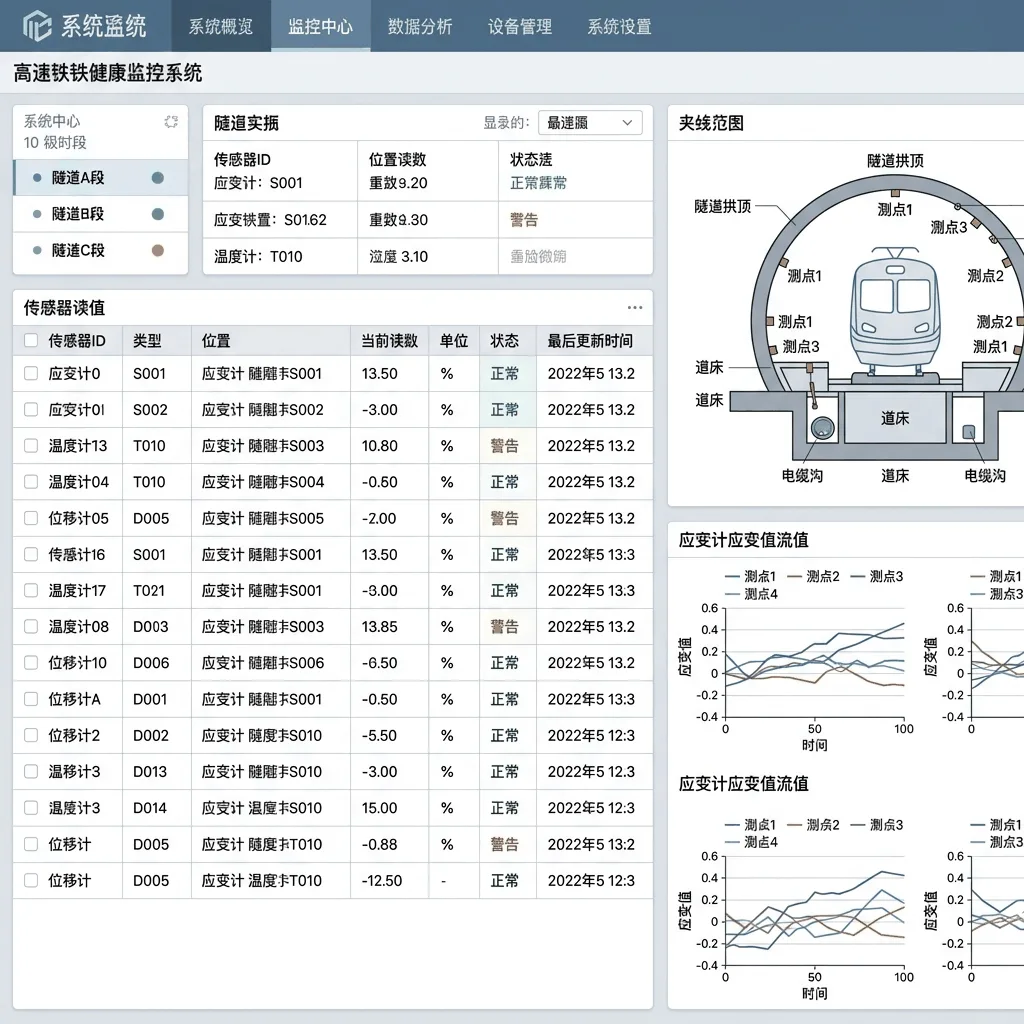Click the status dot for 隧道A段
Screen dimensions: 1024x1024
[157, 178]
